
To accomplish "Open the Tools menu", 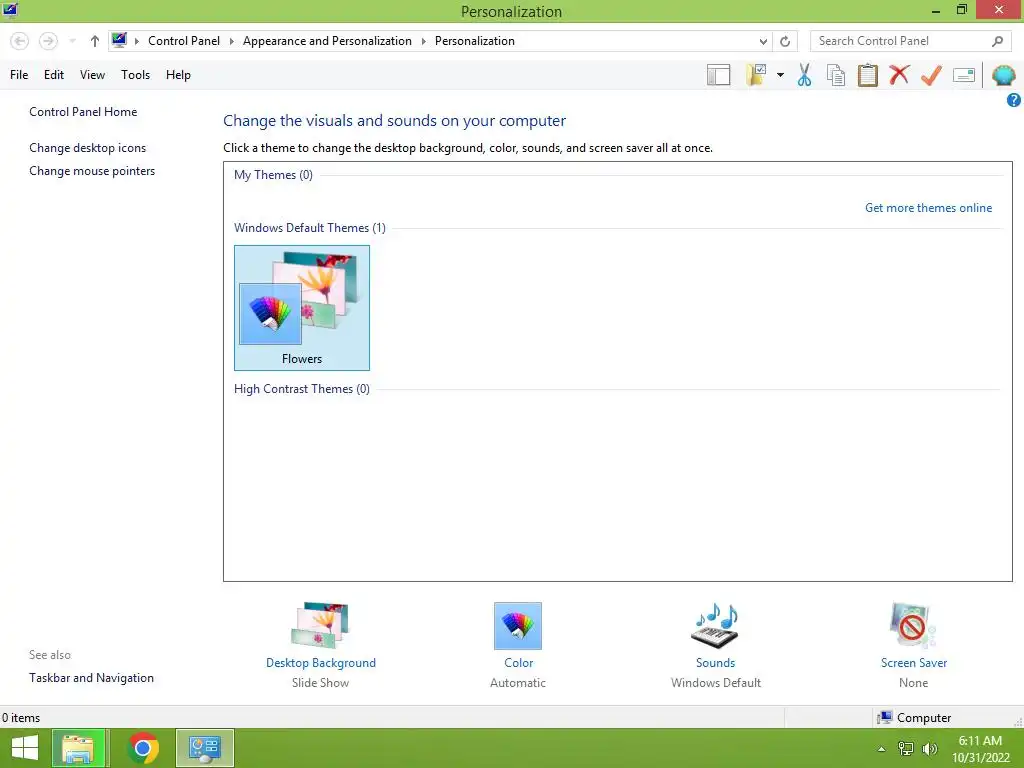I will [135, 75].
